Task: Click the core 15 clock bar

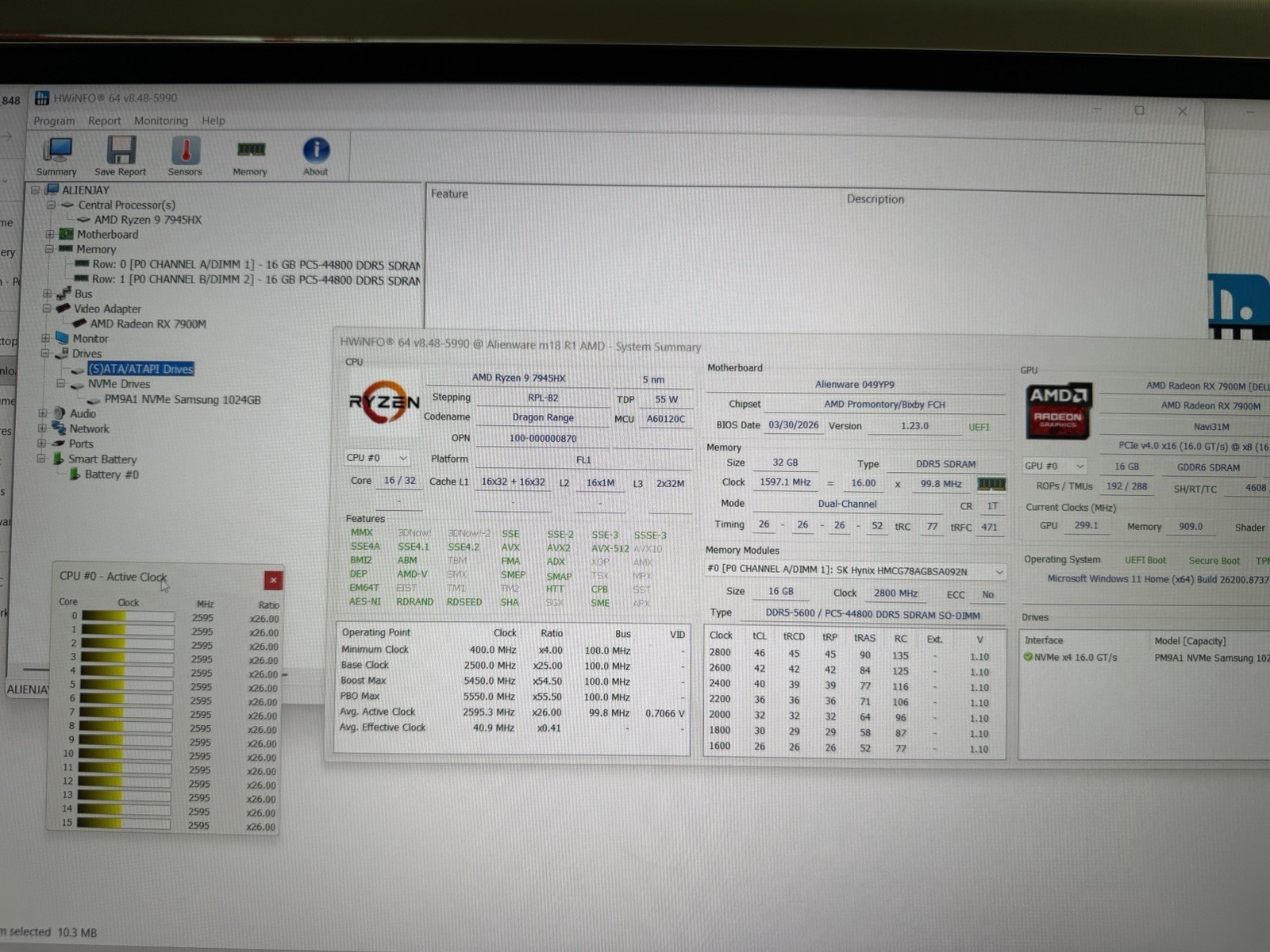Action: 125,823
